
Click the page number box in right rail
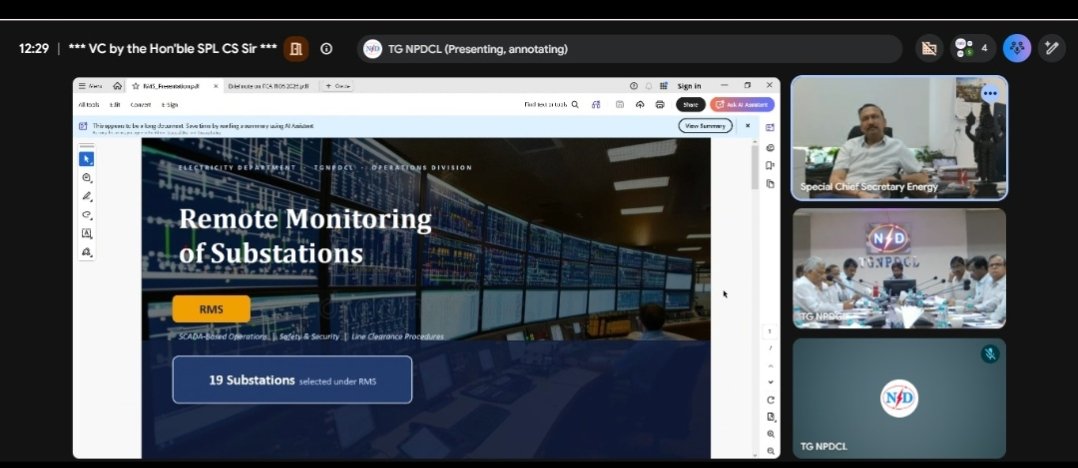coord(770,331)
